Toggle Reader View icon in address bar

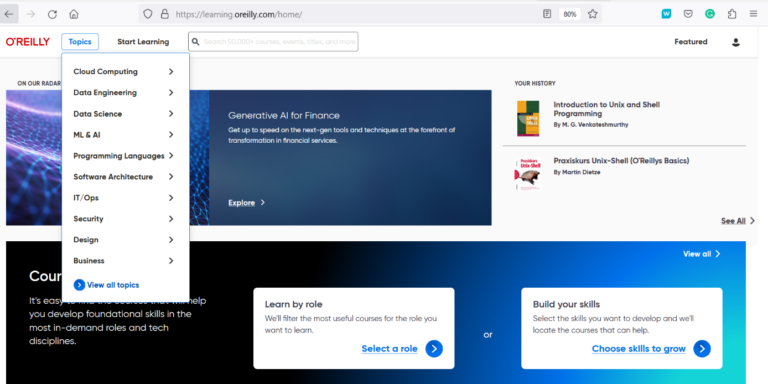tap(547, 14)
